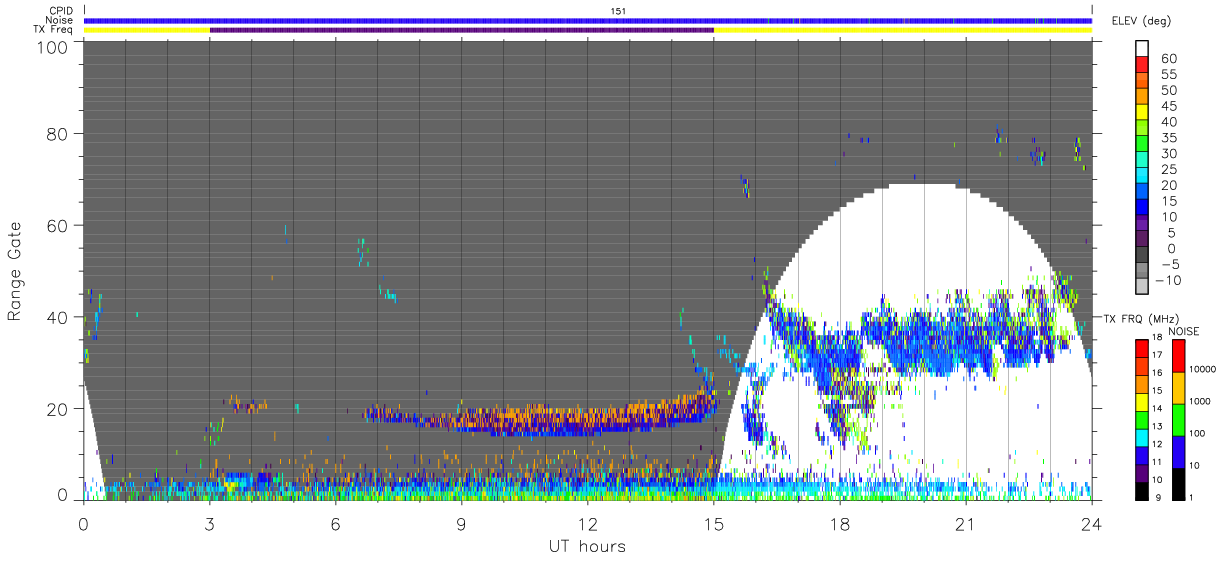
Task: Click the 60 label on Range Gate axis
Action: click(57, 225)
